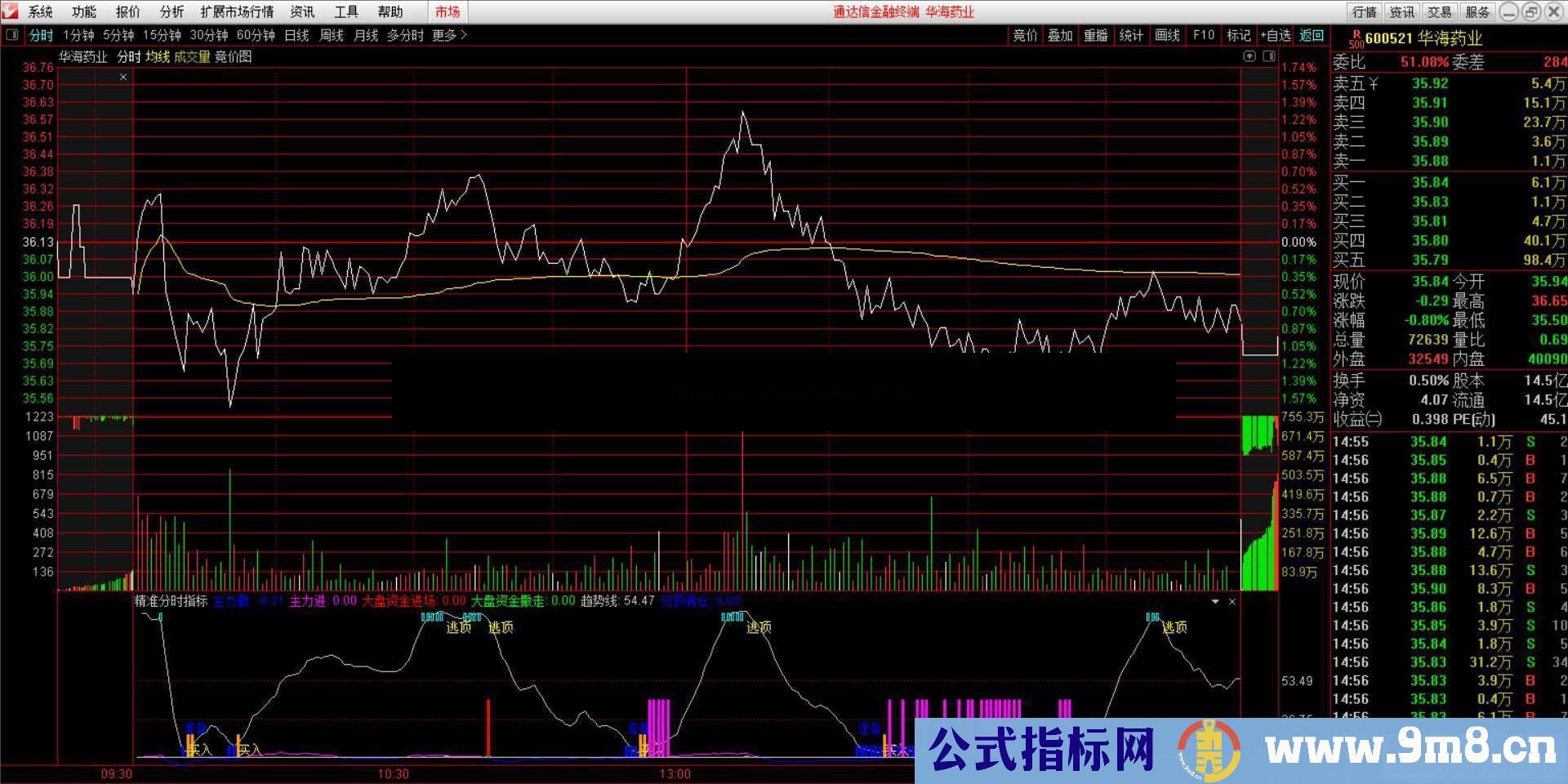This screenshot has width=1568, height=784.
Task: Click the Tongdaxin app logo icon
Action: tap(10, 11)
